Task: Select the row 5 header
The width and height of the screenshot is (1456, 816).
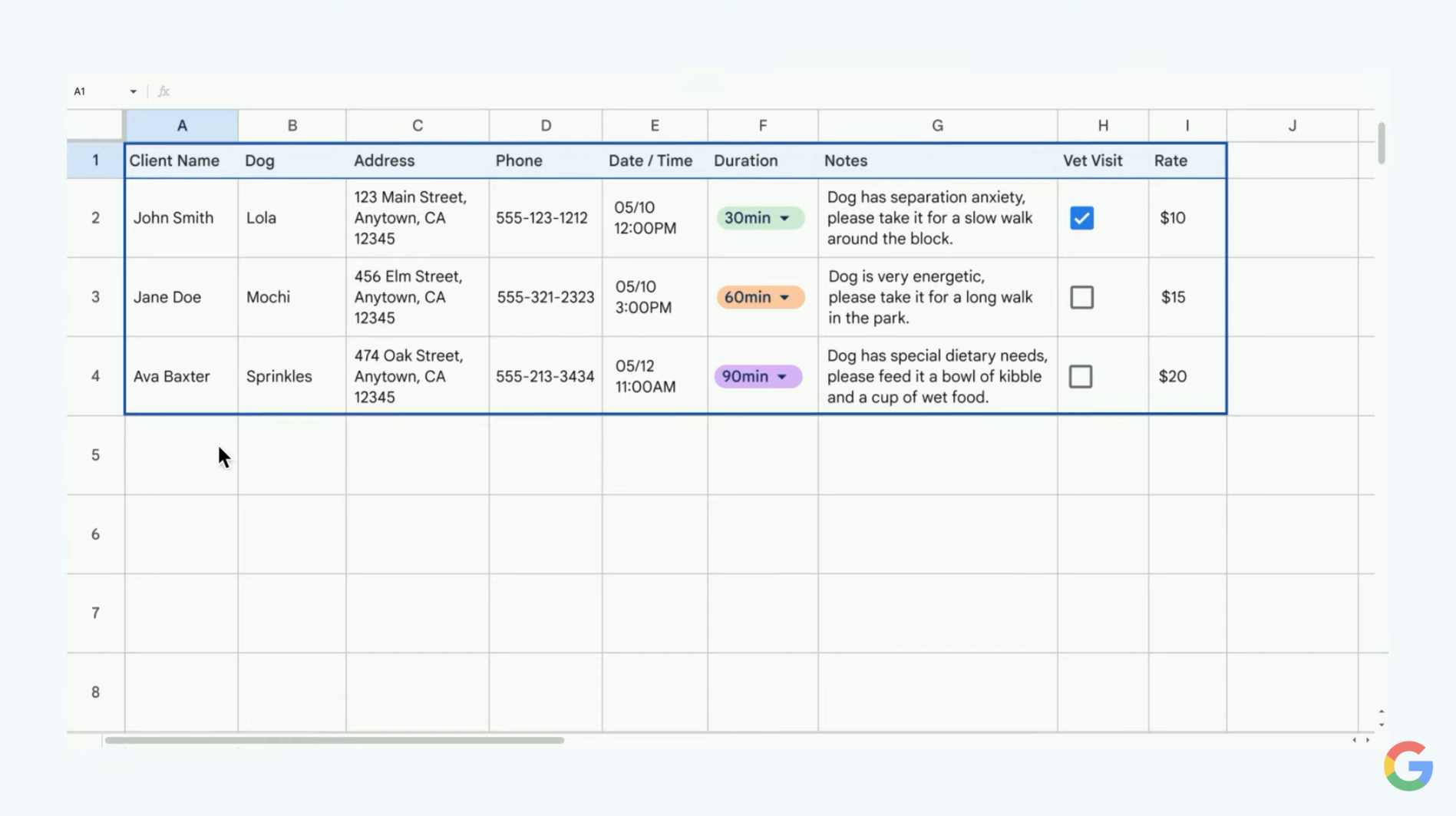Action: pyautogui.click(x=95, y=455)
